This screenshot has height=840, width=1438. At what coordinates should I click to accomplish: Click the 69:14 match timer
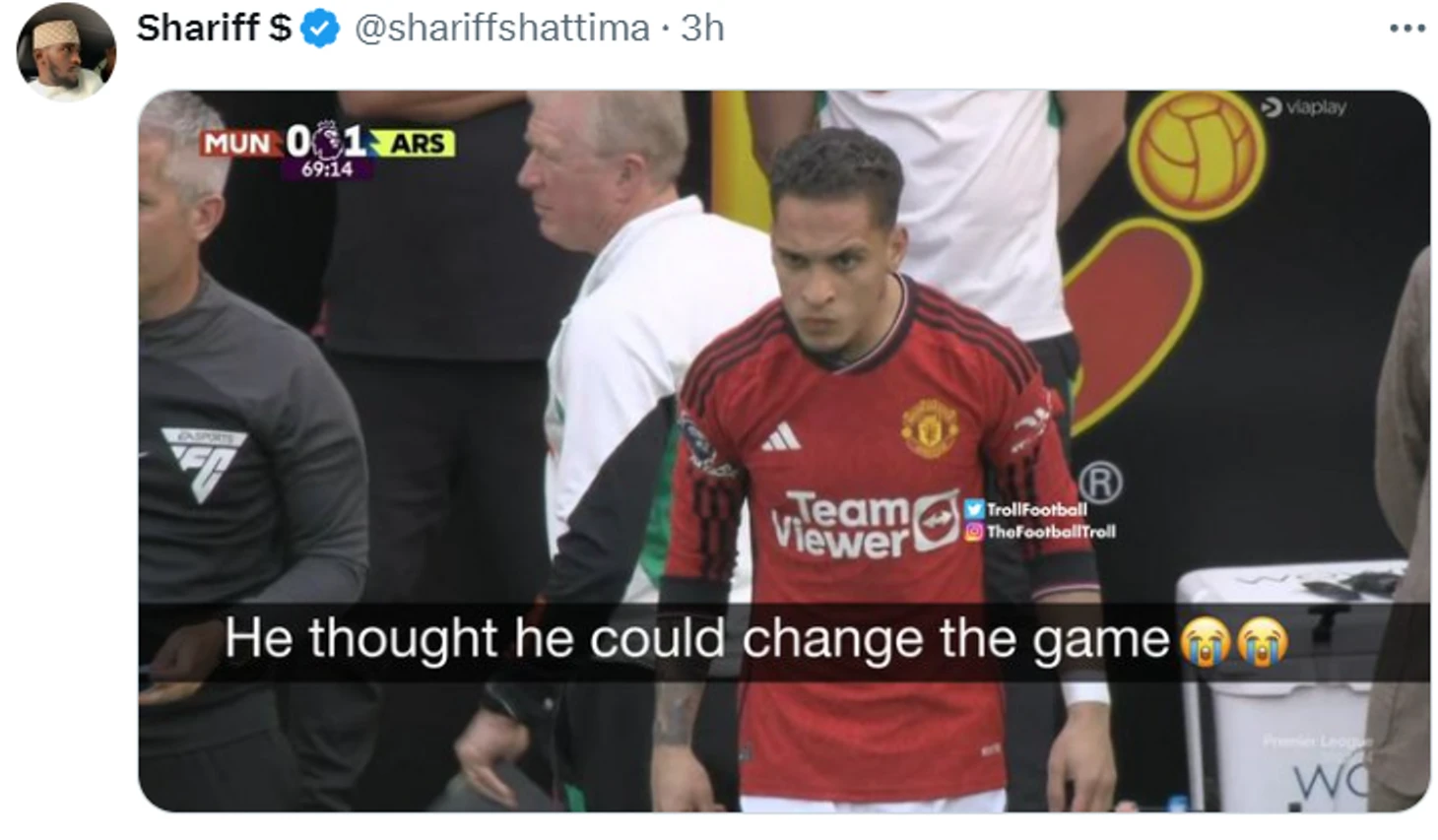click(327, 169)
